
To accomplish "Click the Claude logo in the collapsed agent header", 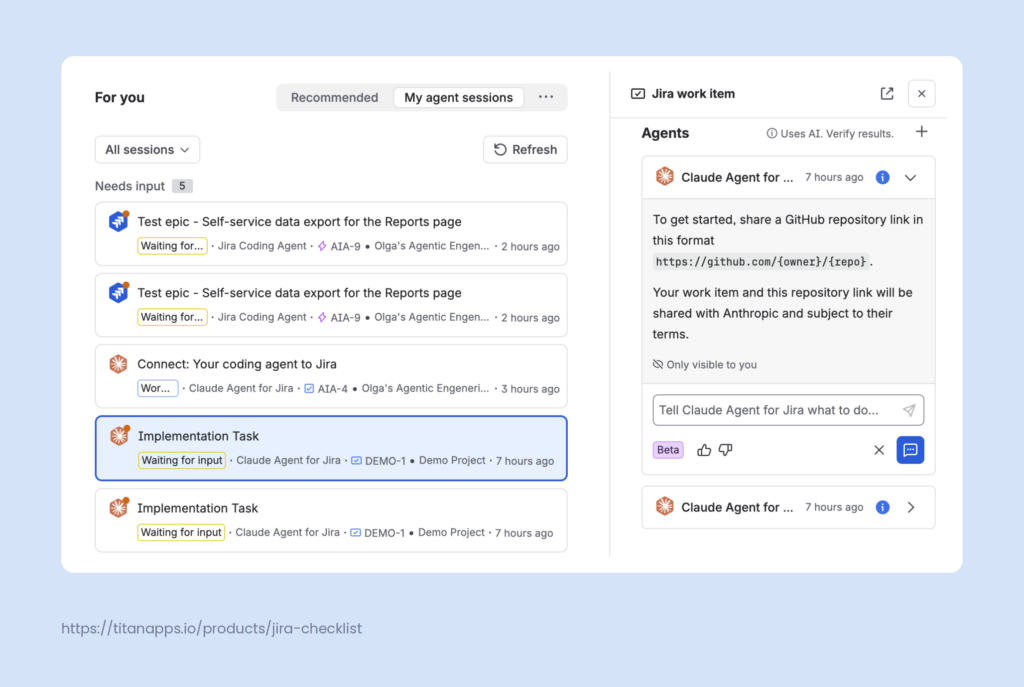I will pos(665,507).
